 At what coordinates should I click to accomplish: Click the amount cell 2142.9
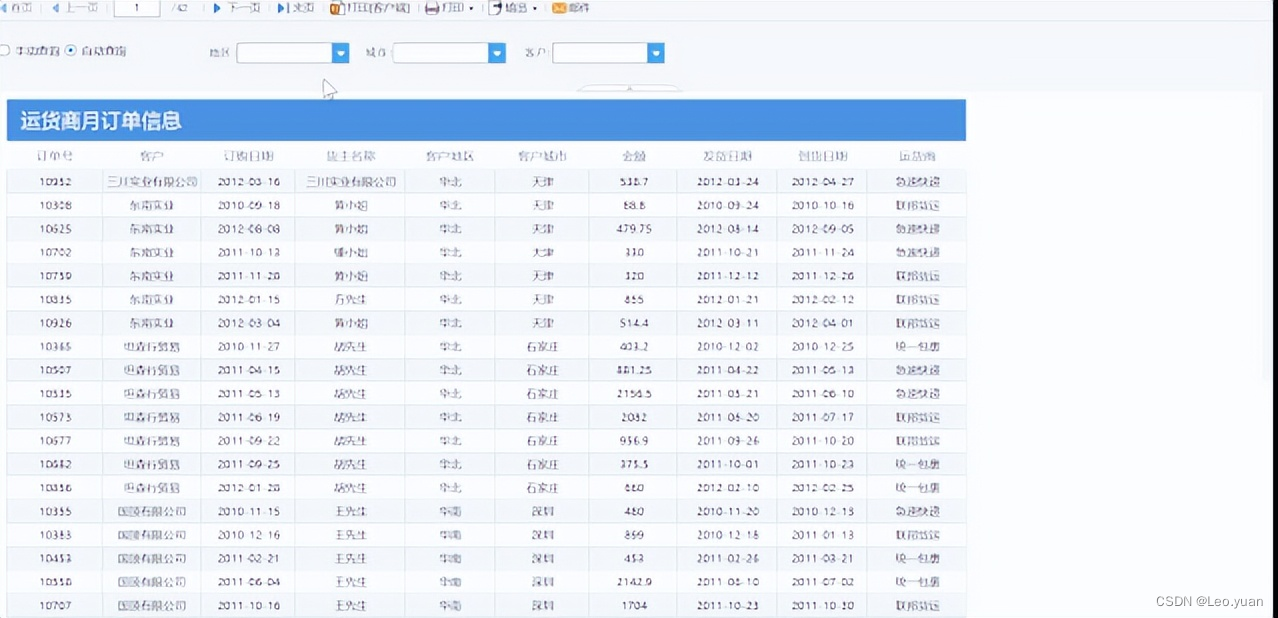[634, 581]
